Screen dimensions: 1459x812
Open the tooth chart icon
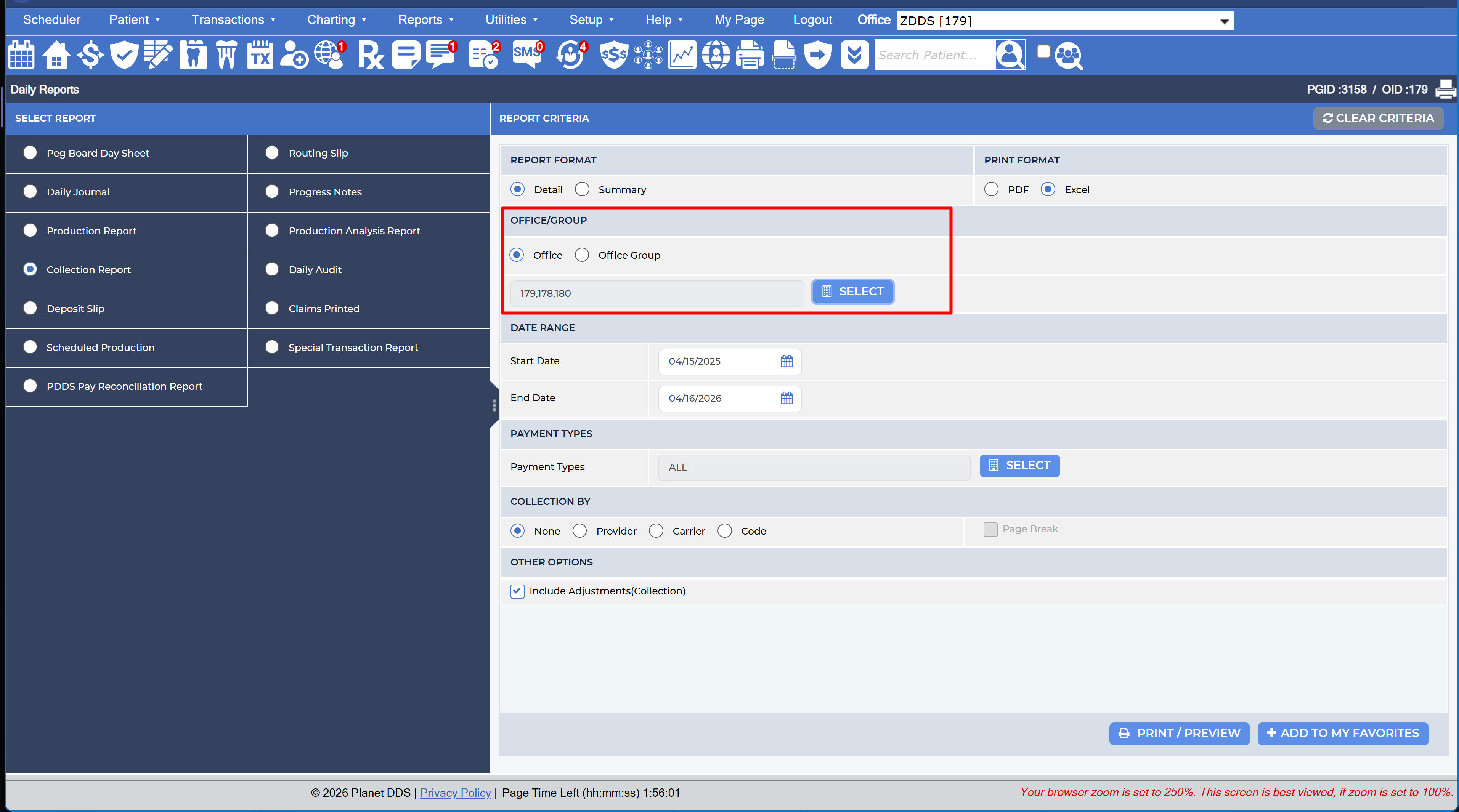(193, 55)
